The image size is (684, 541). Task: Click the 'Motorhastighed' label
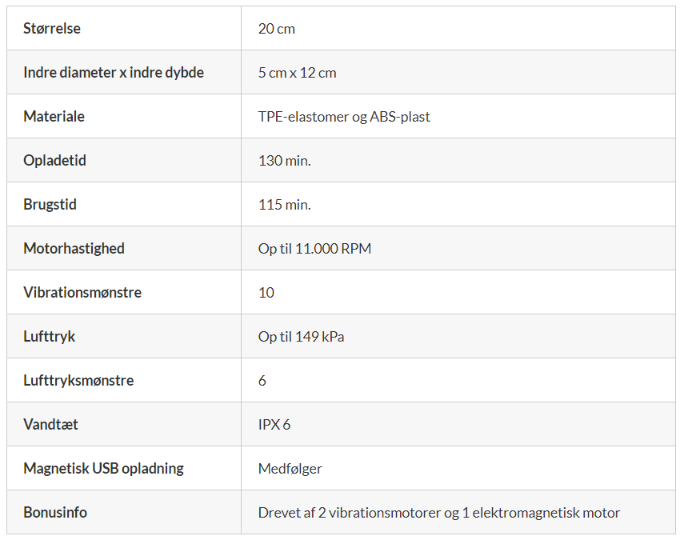[x=74, y=249]
